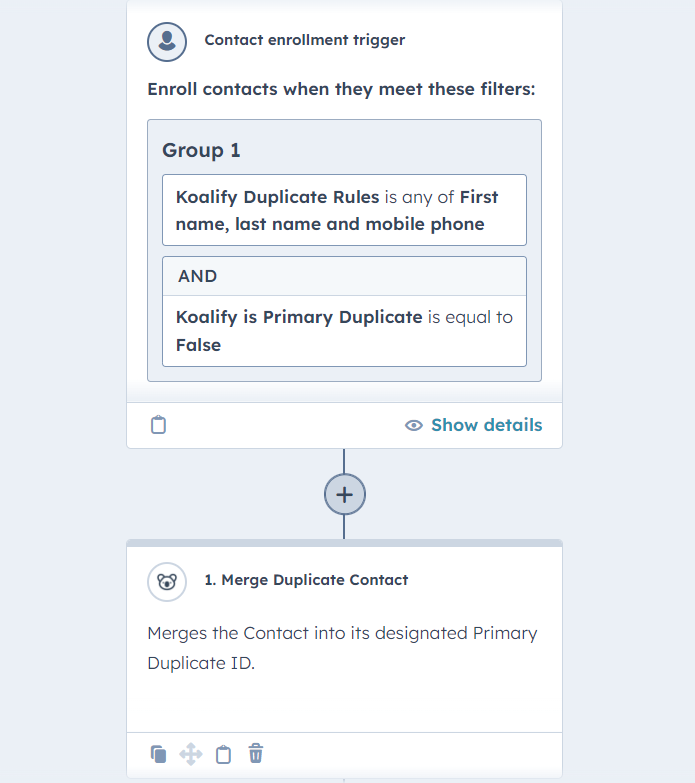The height and width of the screenshot is (783, 695).
Task: Click the Contact enrollment trigger title
Action: (304, 40)
